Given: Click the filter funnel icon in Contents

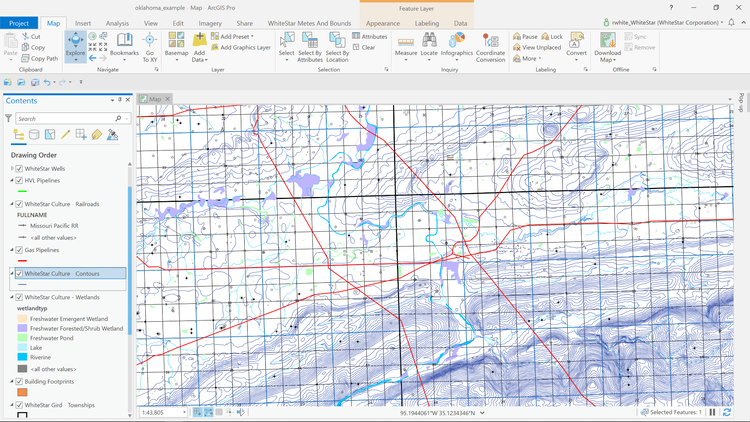Looking at the screenshot, I should coord(8,118).
